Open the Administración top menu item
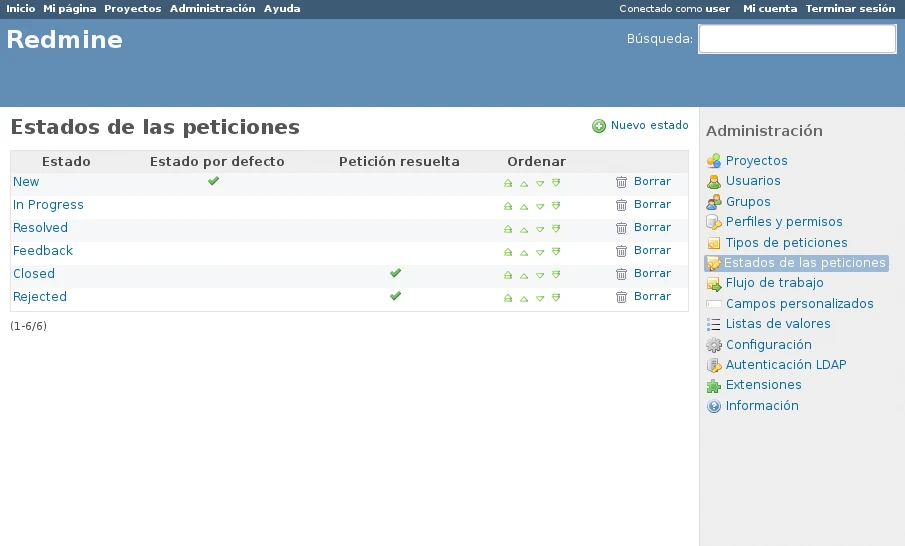 212,8
